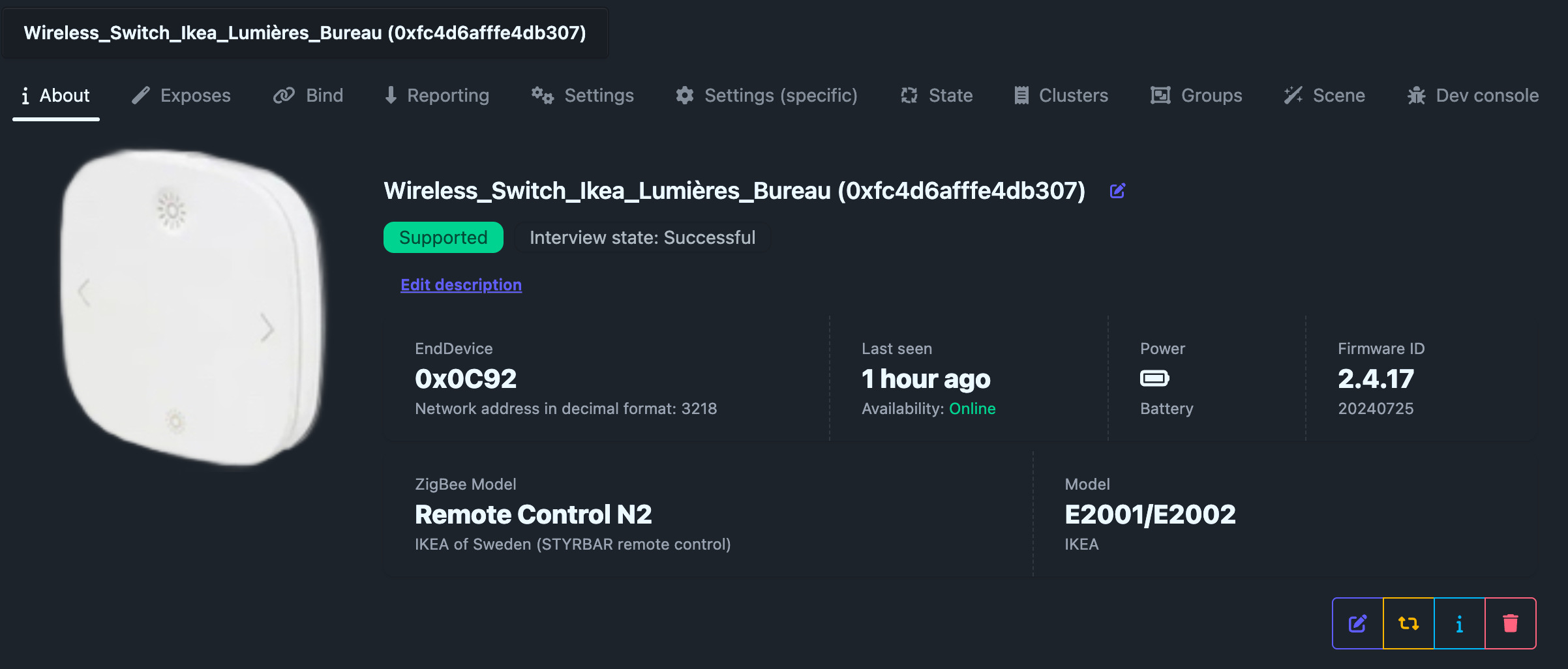Click the rename device button at bottom right
Image resolution: width=1568 pixels, height=669 pixels.
tap(1357, 623)
